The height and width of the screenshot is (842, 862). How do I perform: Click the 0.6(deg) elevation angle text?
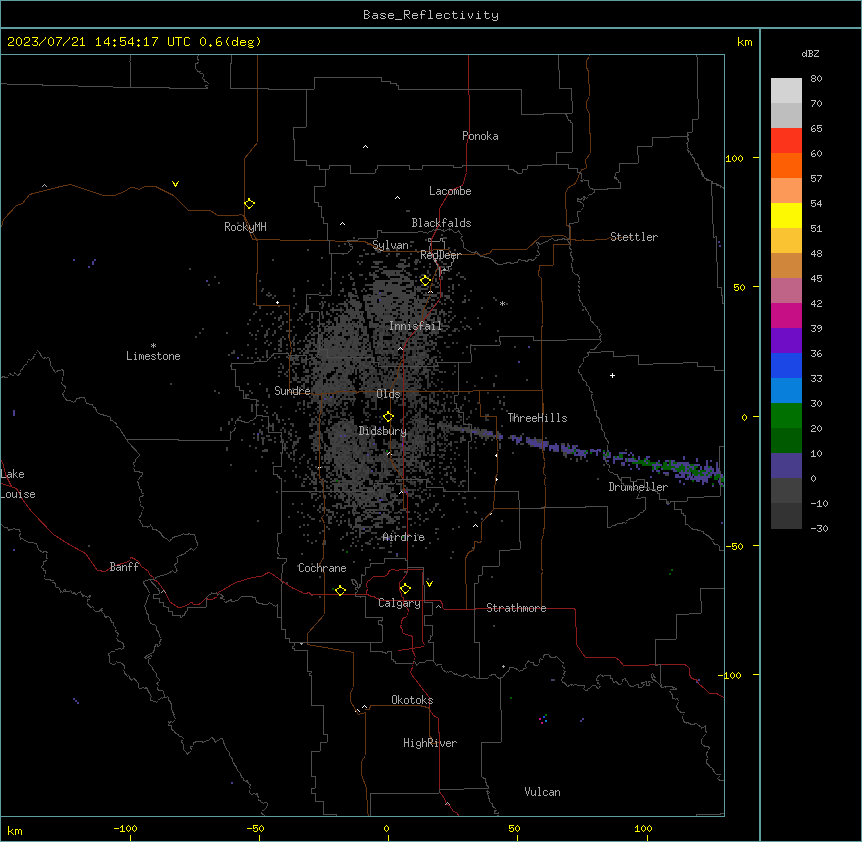coord(230,42)
